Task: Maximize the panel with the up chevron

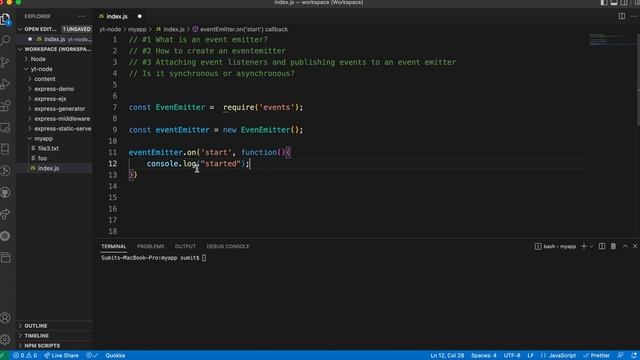Action: coord(625,246)
